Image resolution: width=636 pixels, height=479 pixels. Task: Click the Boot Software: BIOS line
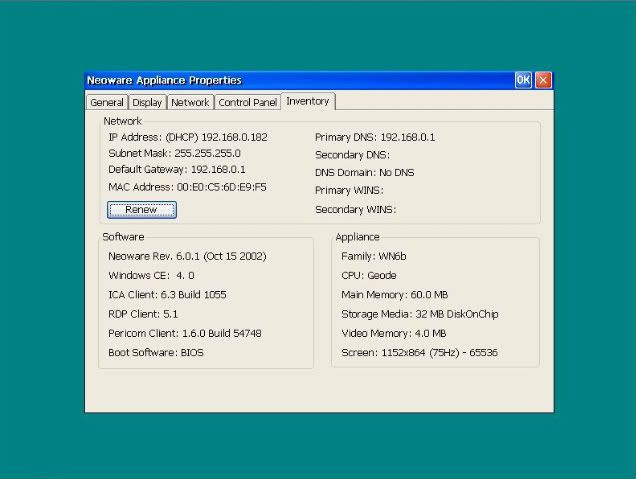coord(156,352)
